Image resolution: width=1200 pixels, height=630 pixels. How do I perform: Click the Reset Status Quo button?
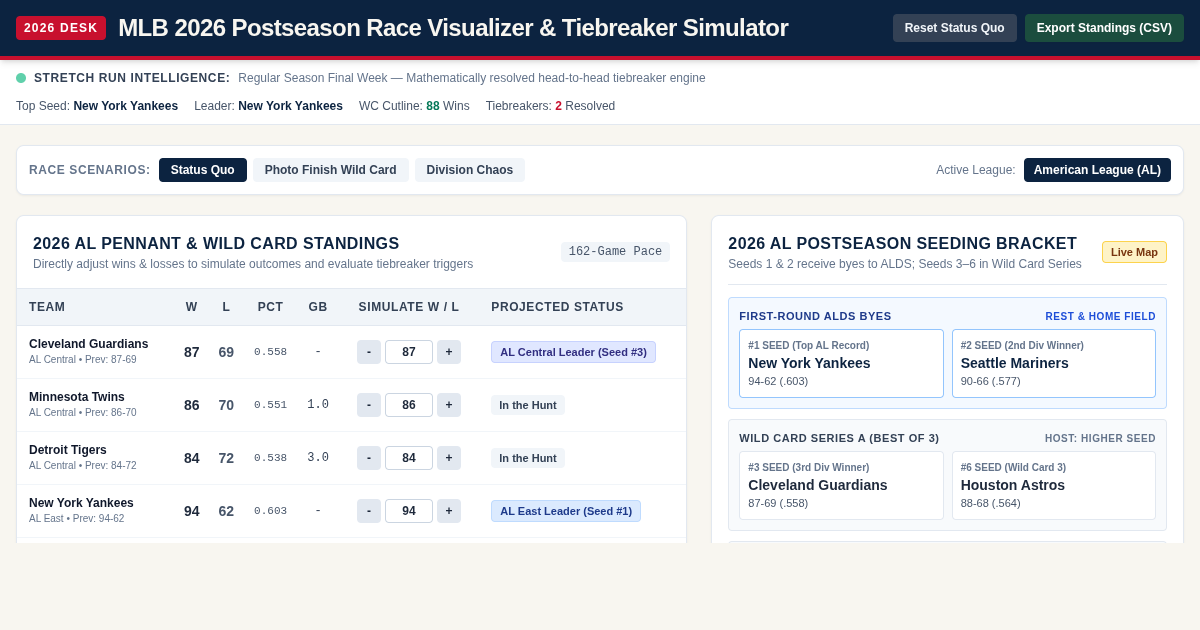pos(955,28)
